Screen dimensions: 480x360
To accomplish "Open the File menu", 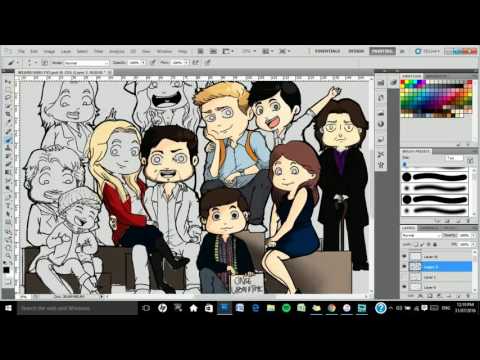I will [21, 51].
